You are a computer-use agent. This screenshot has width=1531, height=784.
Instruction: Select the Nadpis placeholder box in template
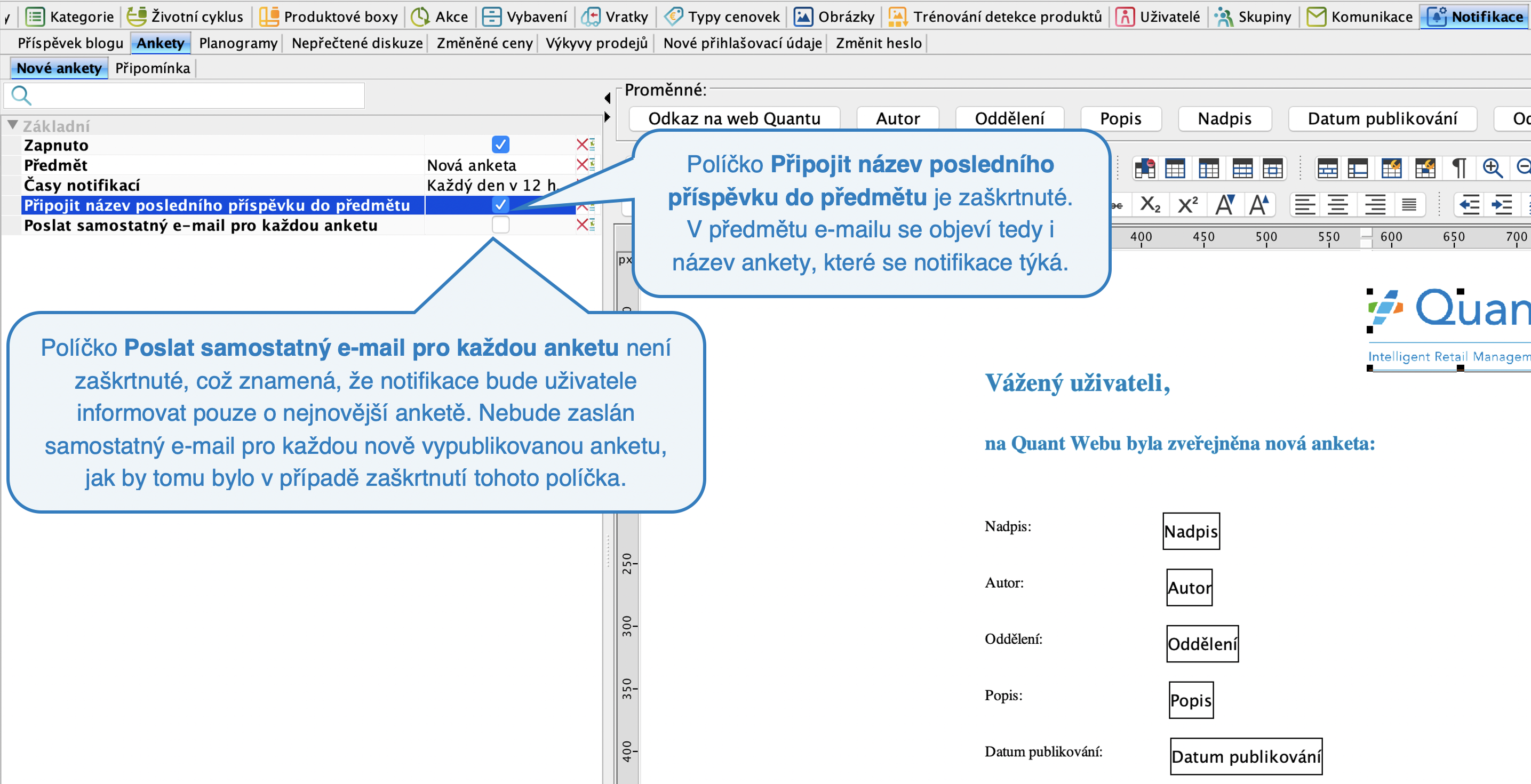[x=1191, y=531]
